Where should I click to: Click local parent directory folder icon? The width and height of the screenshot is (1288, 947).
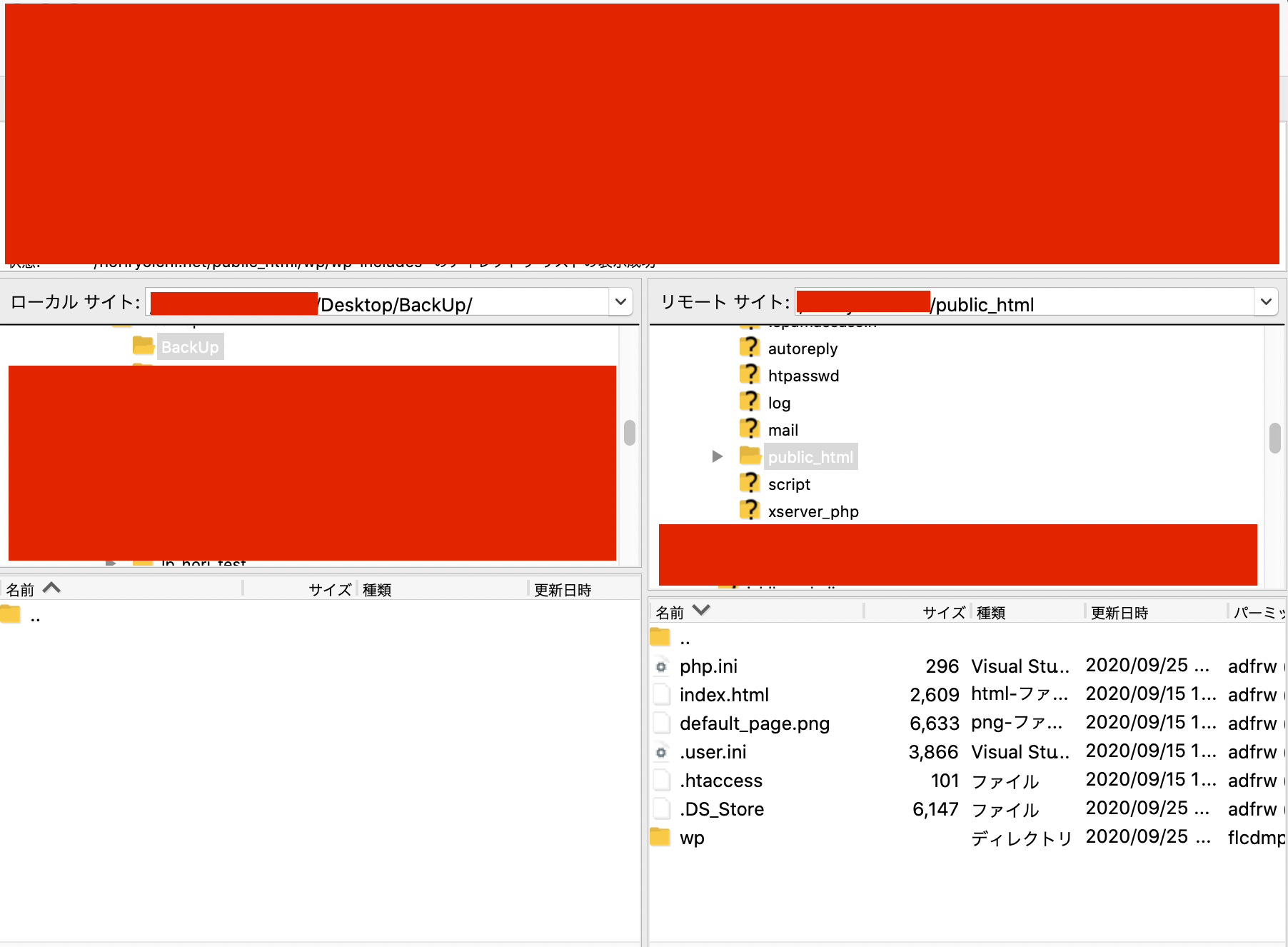point(11,614)
